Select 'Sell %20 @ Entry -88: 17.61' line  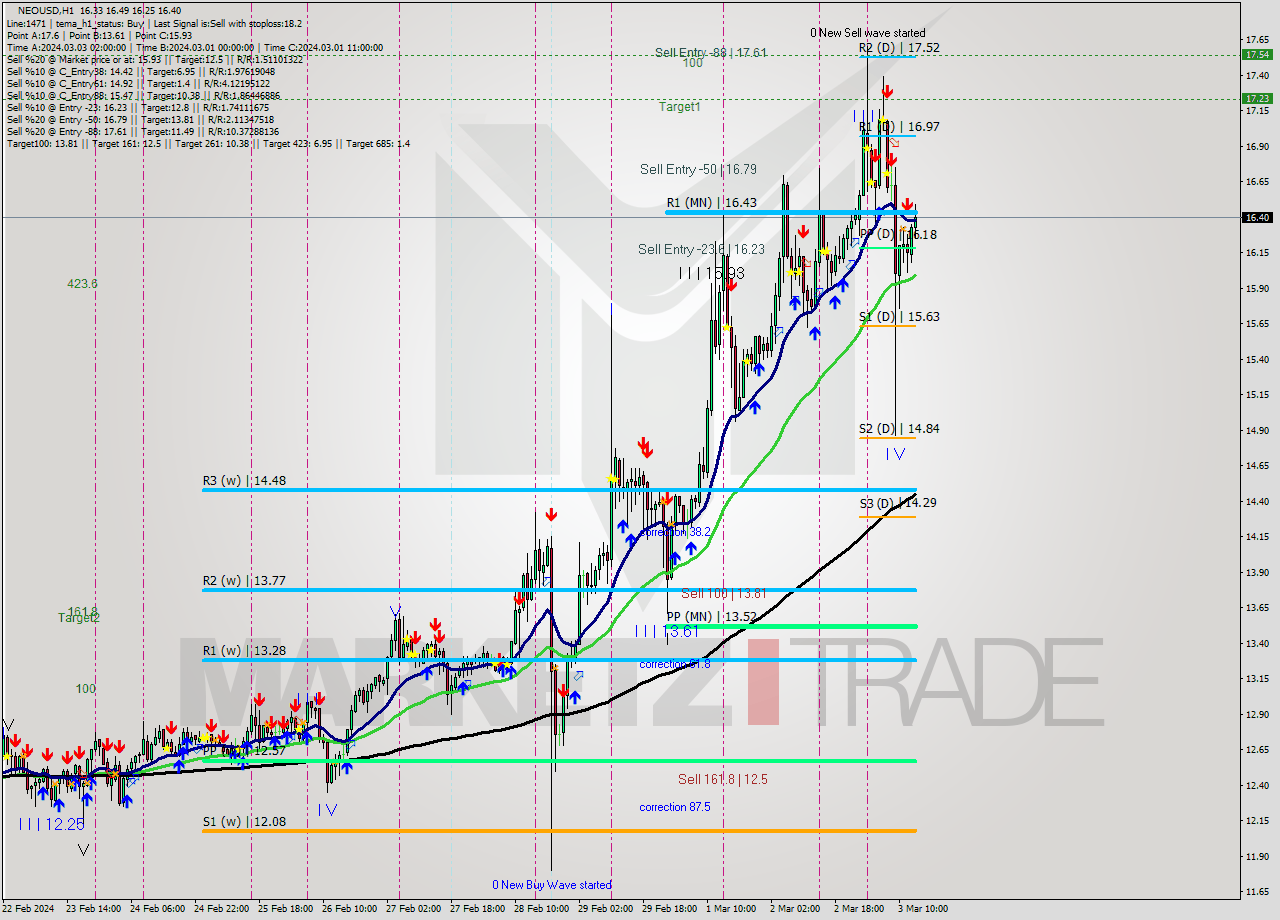tap(142, 131)
